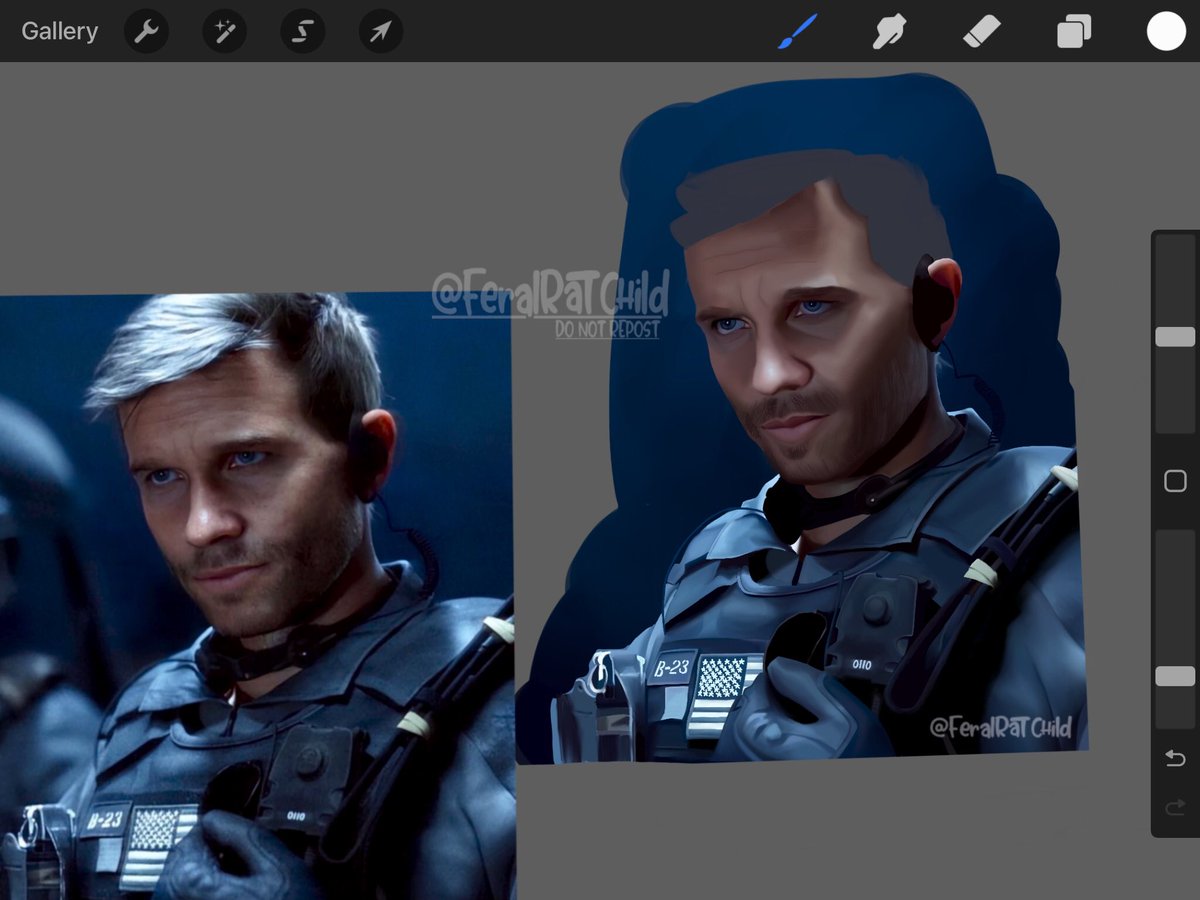Click the brush opacity slider handle

(x=1175, y=677)
